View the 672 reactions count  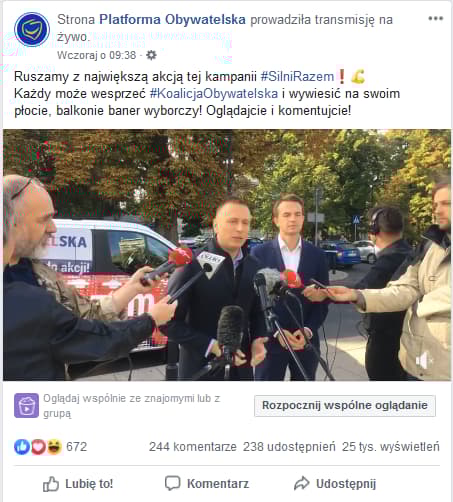pos(76,447)
